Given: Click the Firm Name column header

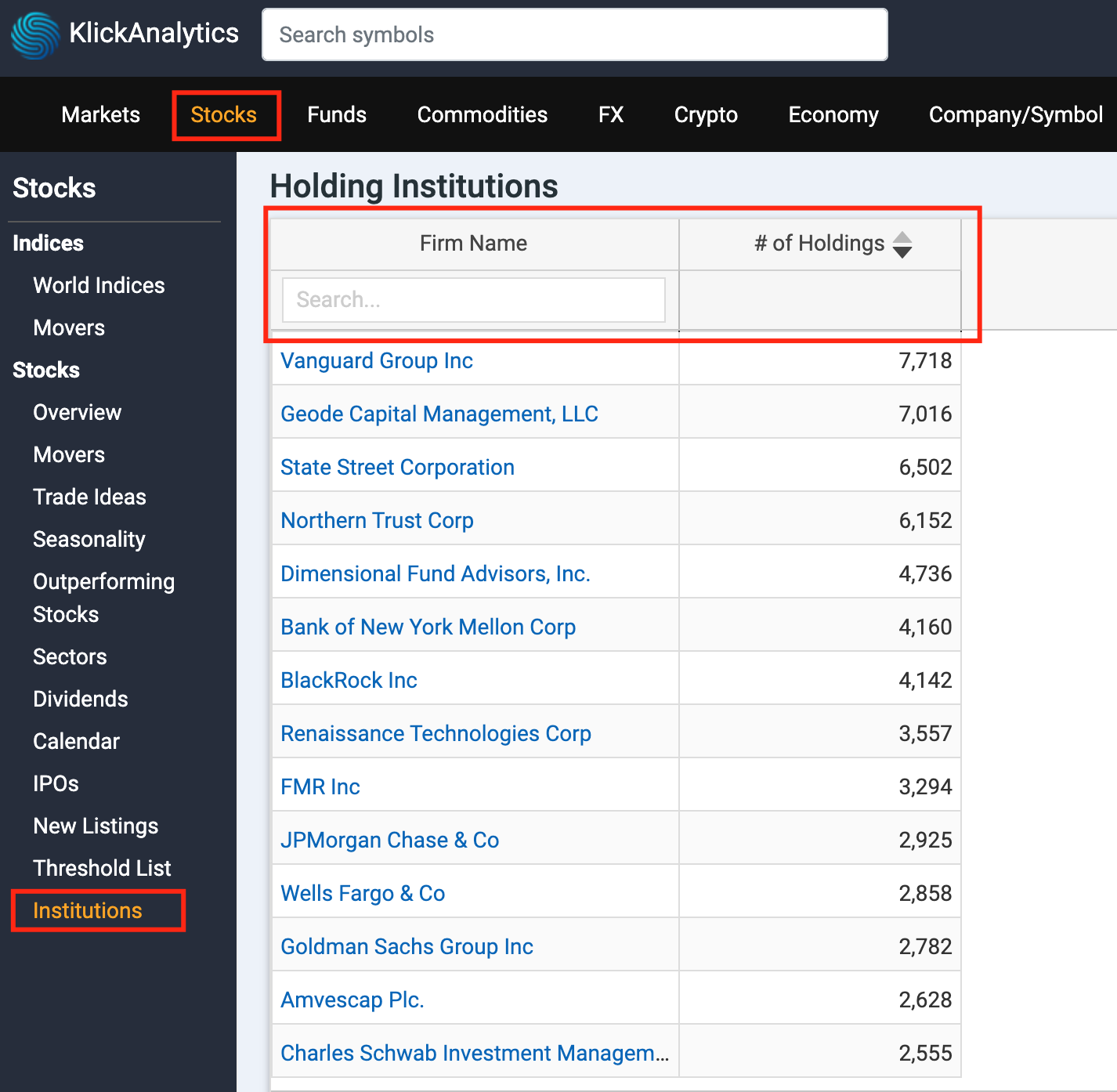Looking at the screenshot, I should point(473,243).
